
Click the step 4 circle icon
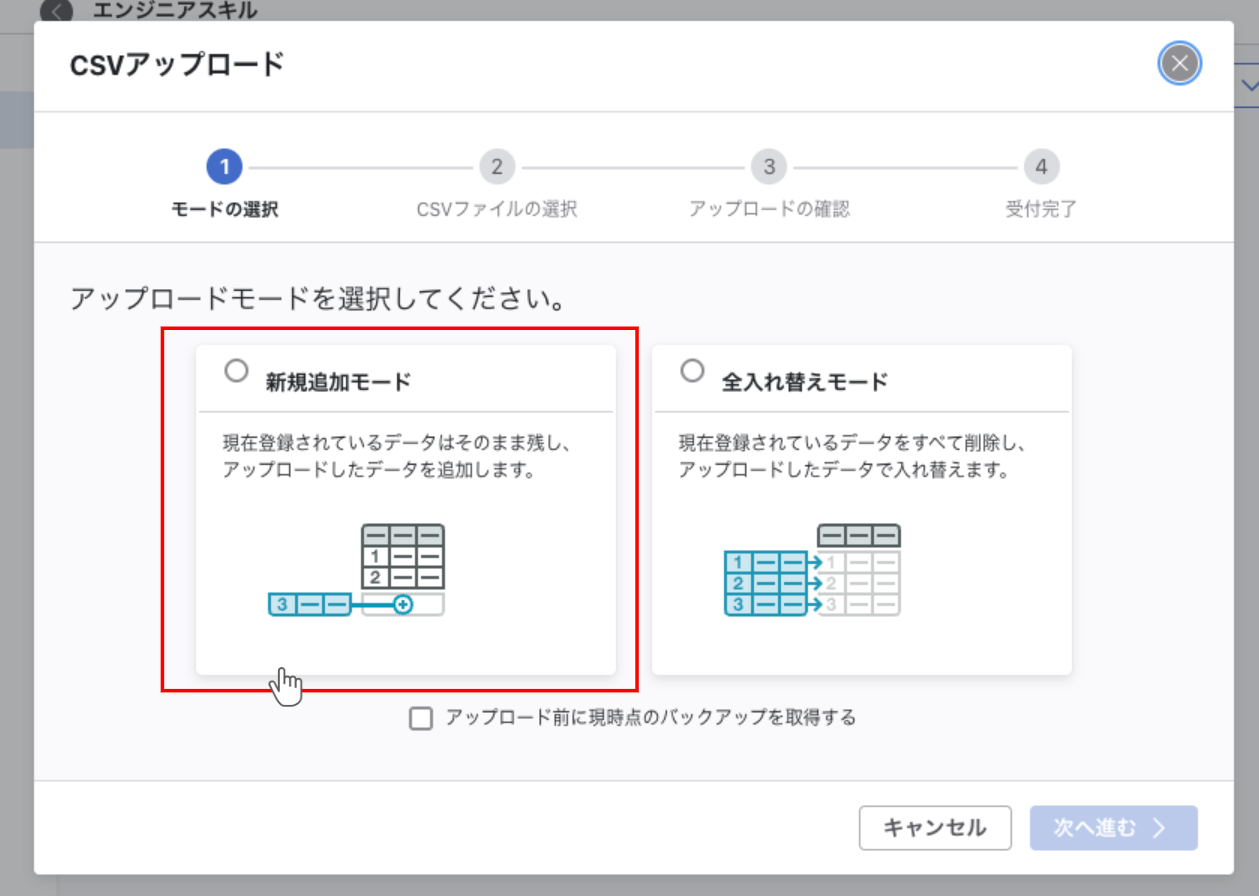pyautogui.click(x=1040, y=167)
